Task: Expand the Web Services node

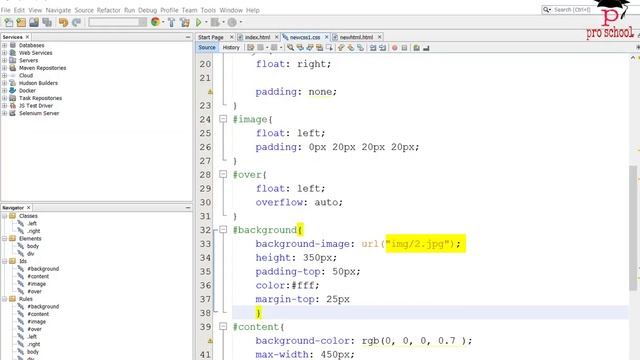Action: 4,53
